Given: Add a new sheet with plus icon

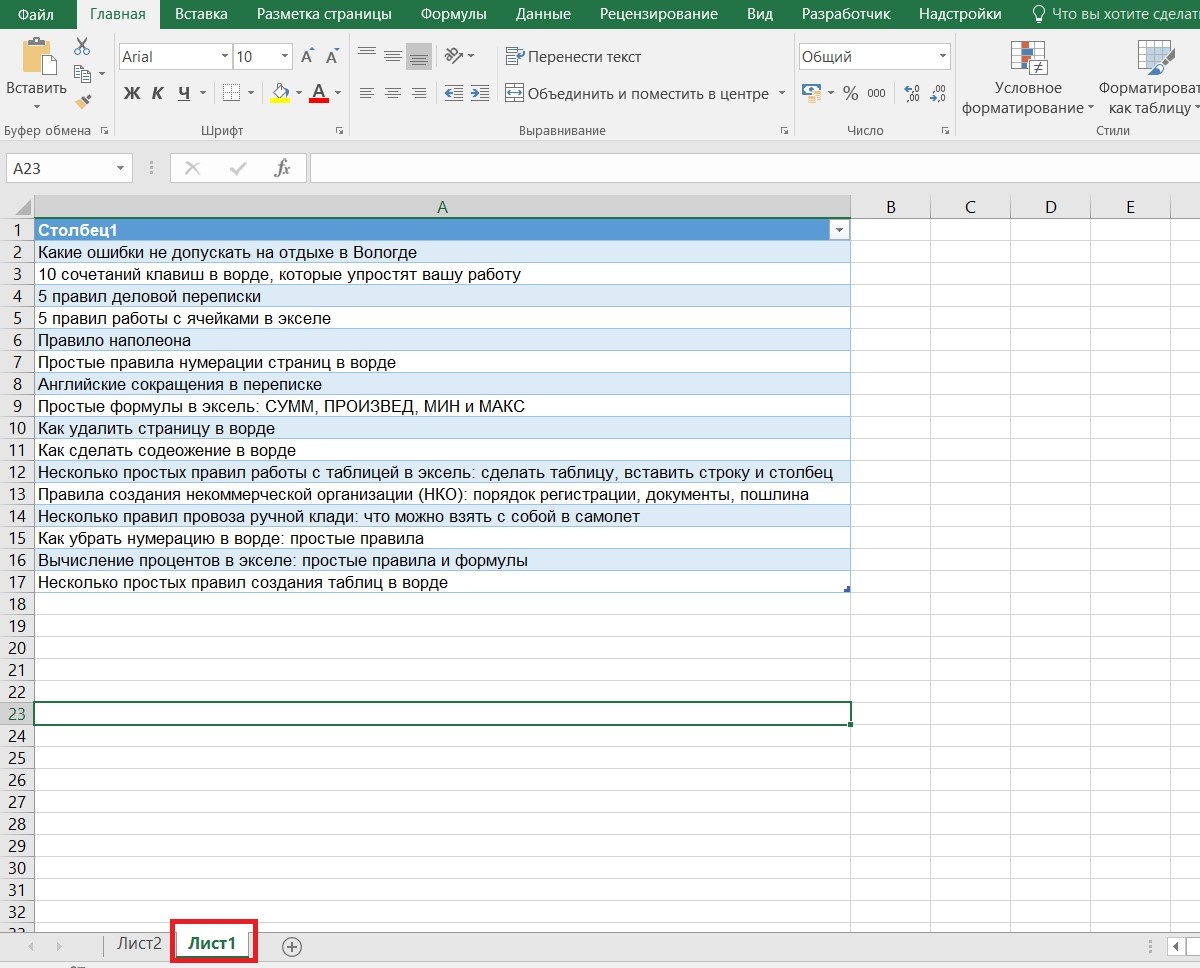Looking at the screenshot, I should pyautogui.click(x=292, y=947).
